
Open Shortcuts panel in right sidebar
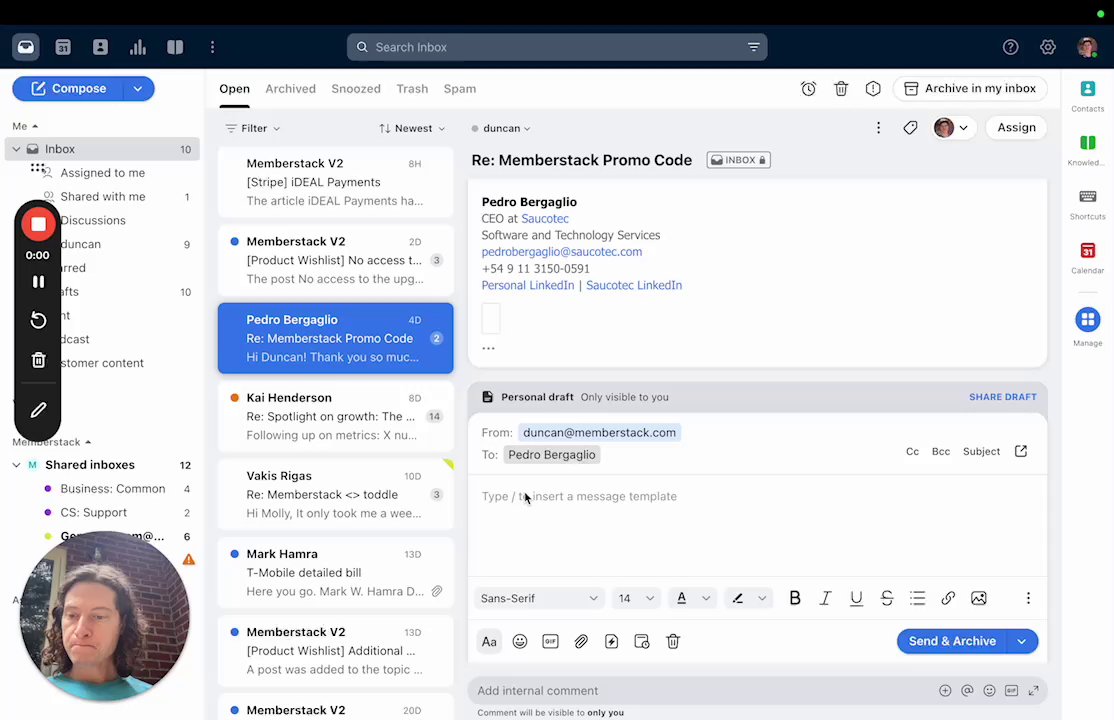(x=1088, y=204)
